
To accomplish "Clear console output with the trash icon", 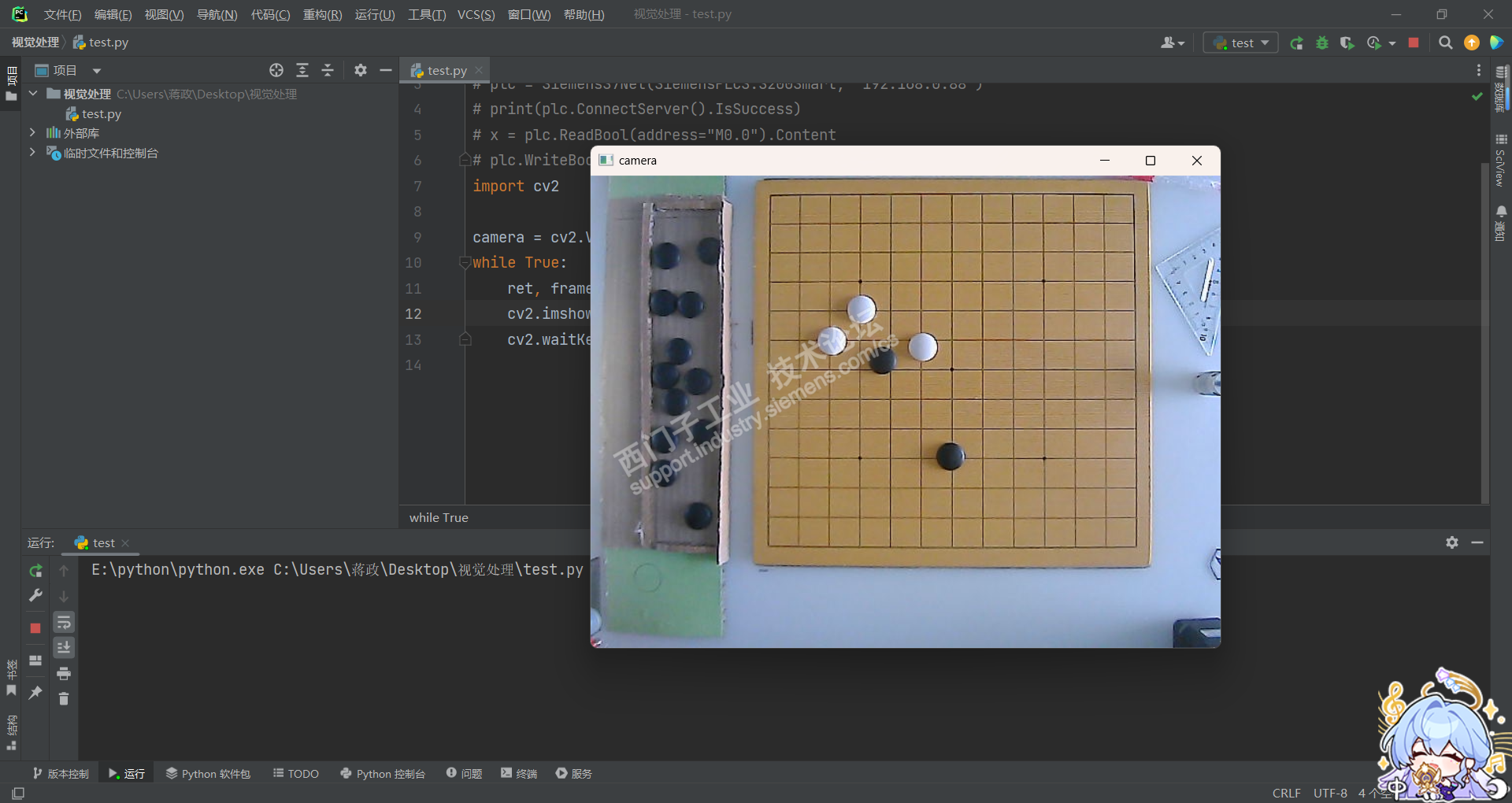I will point(64,699).
